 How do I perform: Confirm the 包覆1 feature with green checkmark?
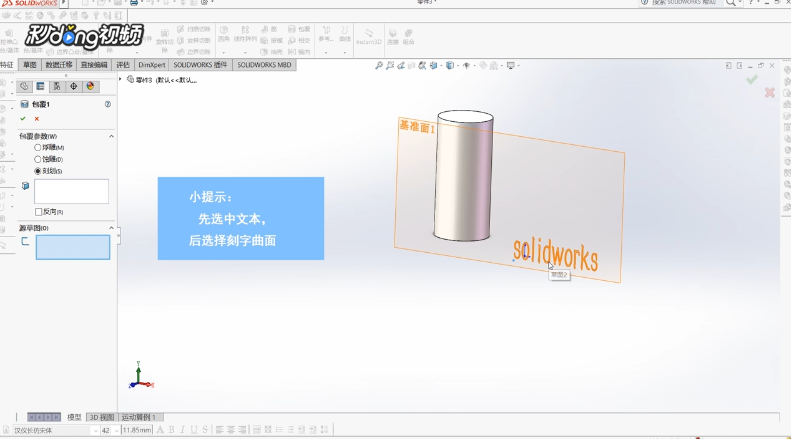tap(23, 119)
